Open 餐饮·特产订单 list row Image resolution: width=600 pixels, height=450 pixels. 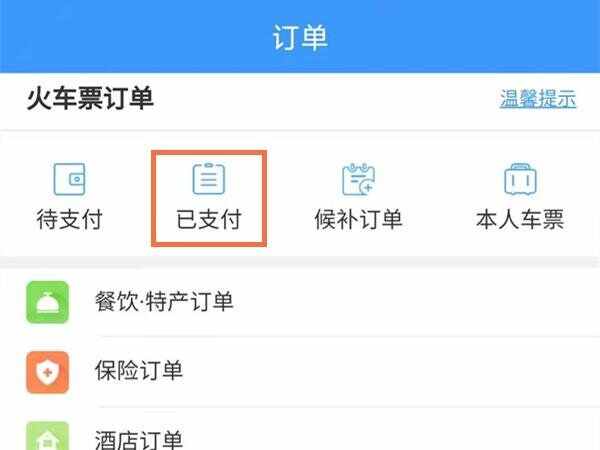[x=300, y=302]
